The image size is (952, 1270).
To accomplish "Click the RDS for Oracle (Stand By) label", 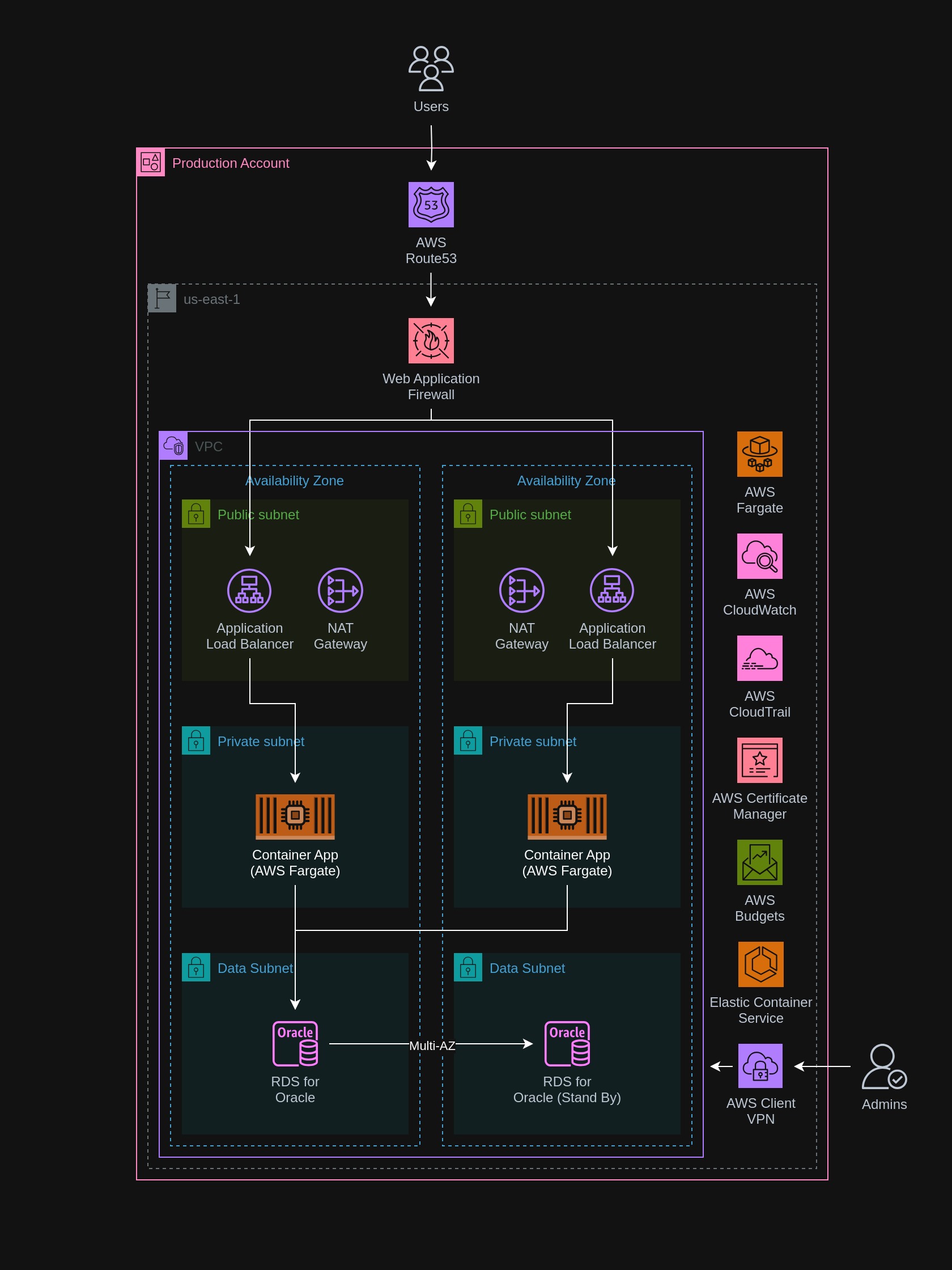I will coord(567,1089).
